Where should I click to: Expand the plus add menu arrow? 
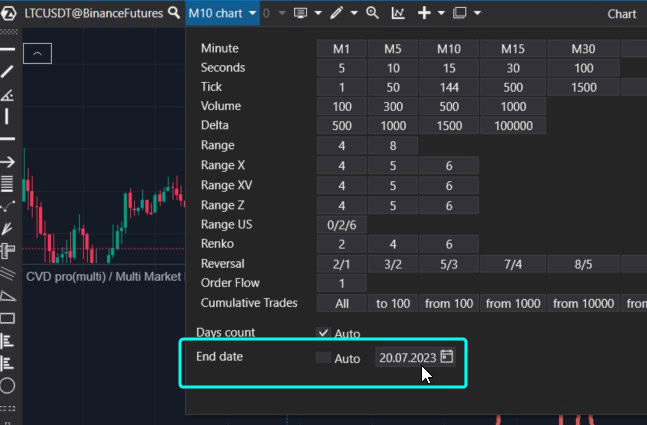440,14
